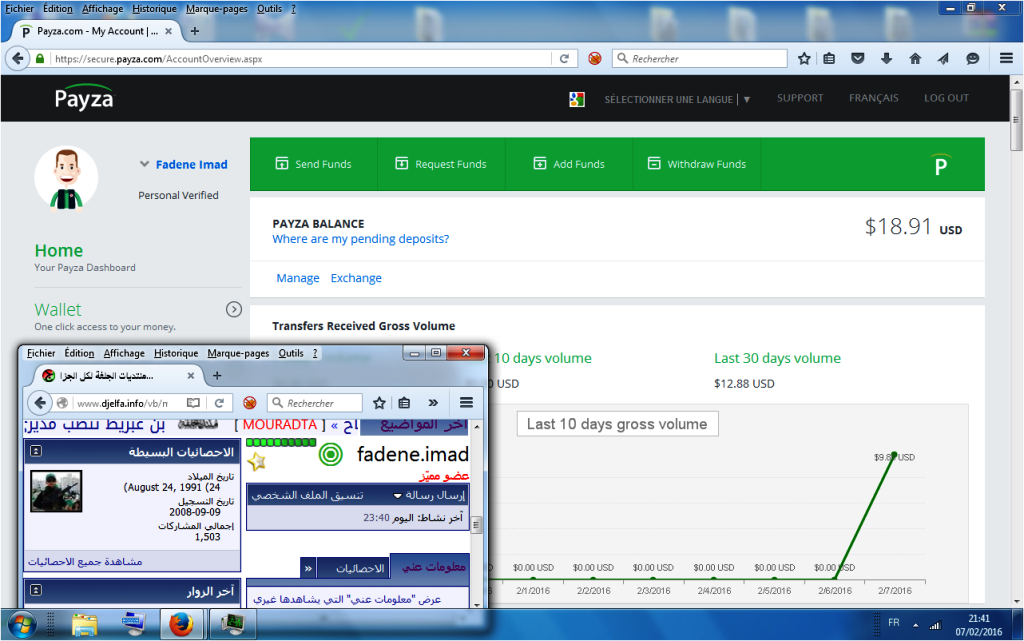This screenshot has height=641, width=1024.
Task: Show hidden icons in the system tray
Action: click(916, 625)
